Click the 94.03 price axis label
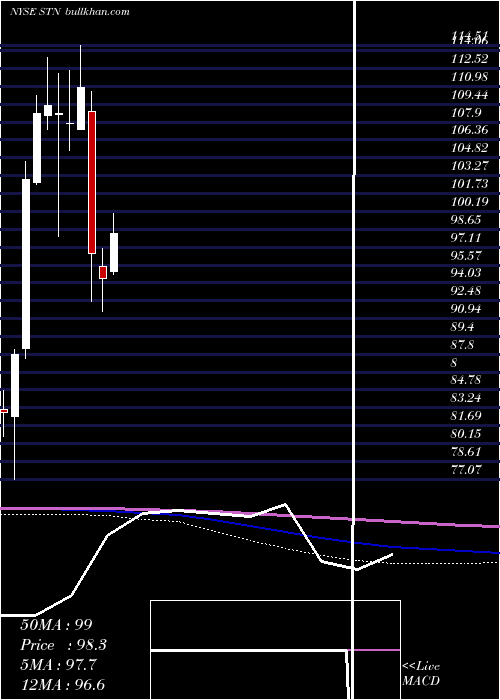This screenshot has width=500, height=700. tap(466, 273)
